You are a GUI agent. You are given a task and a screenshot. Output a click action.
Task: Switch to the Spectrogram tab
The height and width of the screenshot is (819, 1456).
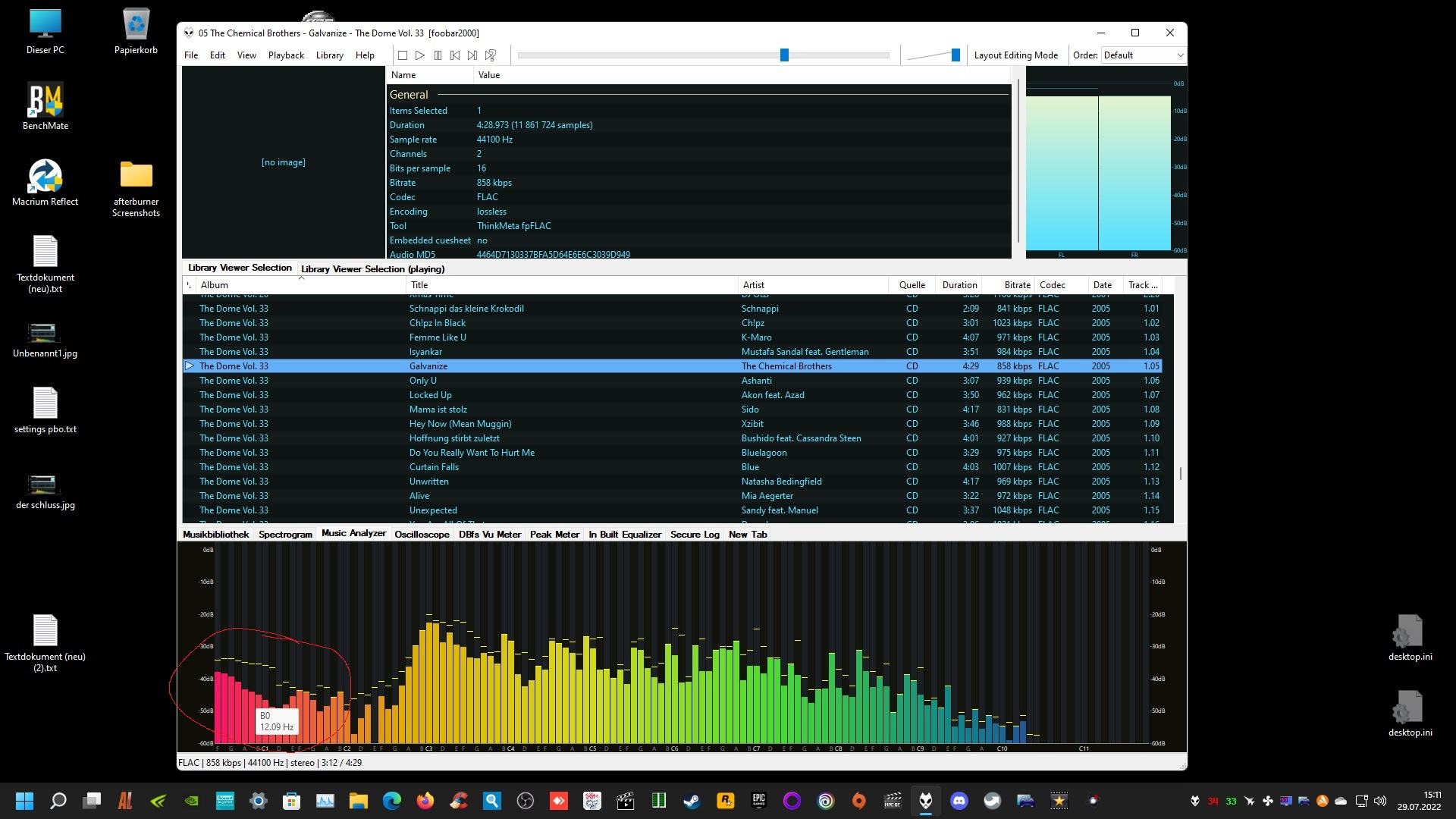[x=285, y=535]
